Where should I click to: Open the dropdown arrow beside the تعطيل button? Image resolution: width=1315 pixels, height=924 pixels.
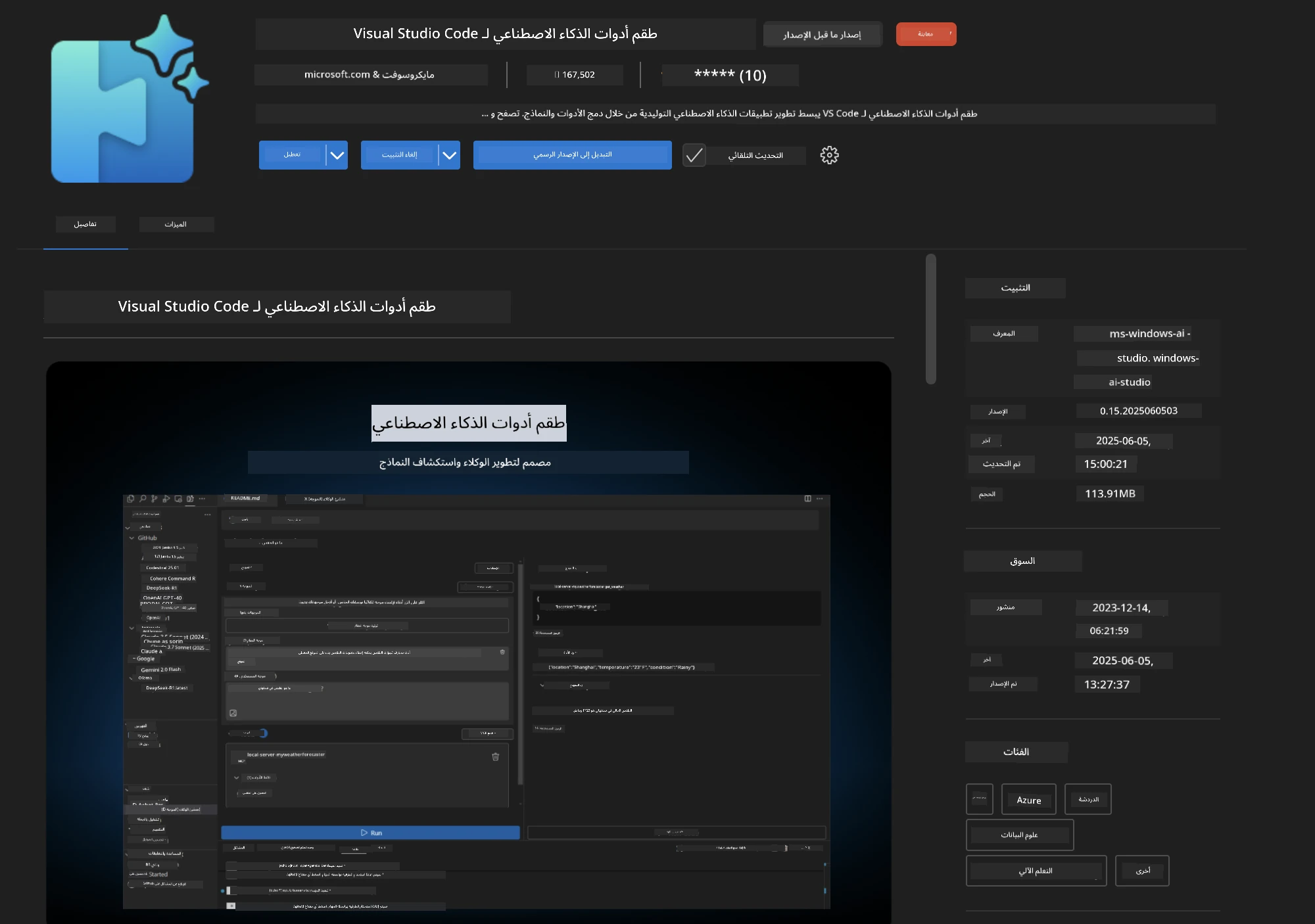click(x=337, y=155)
